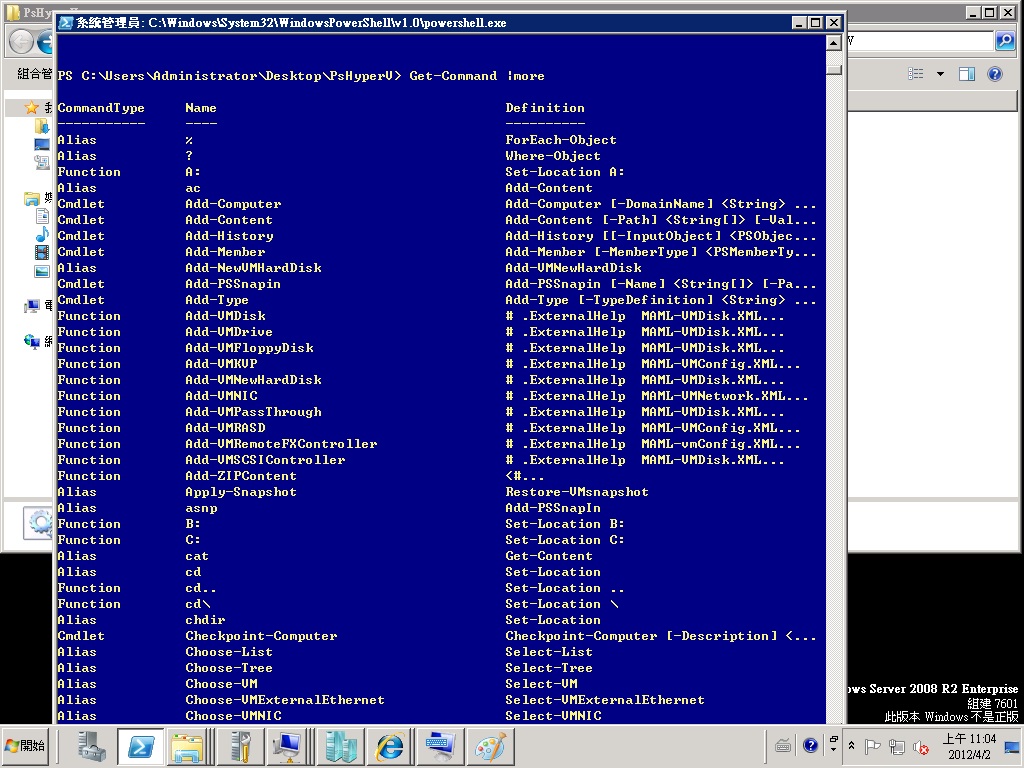Screen dimensions: 1024x768
Task: Select Favorites star in navigation pane
Action: [x=32, y=107]
